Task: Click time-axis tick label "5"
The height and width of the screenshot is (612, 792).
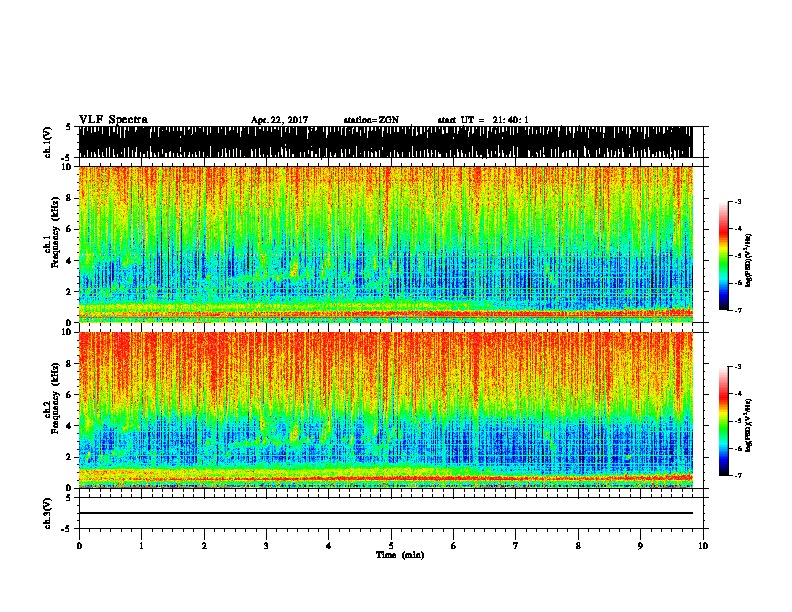Action: pos(391,546)
